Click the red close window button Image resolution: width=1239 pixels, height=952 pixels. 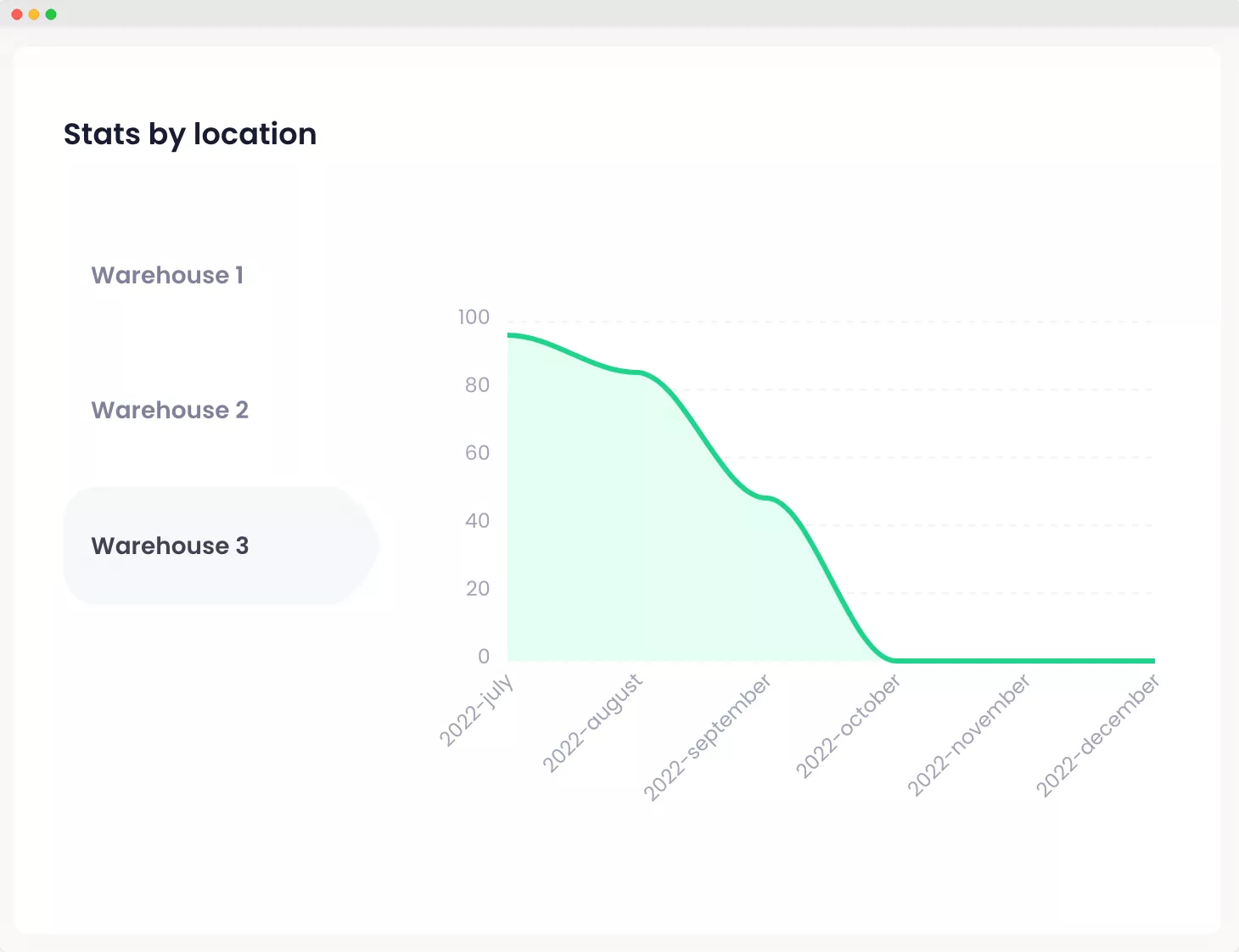(x=17, y=14)
